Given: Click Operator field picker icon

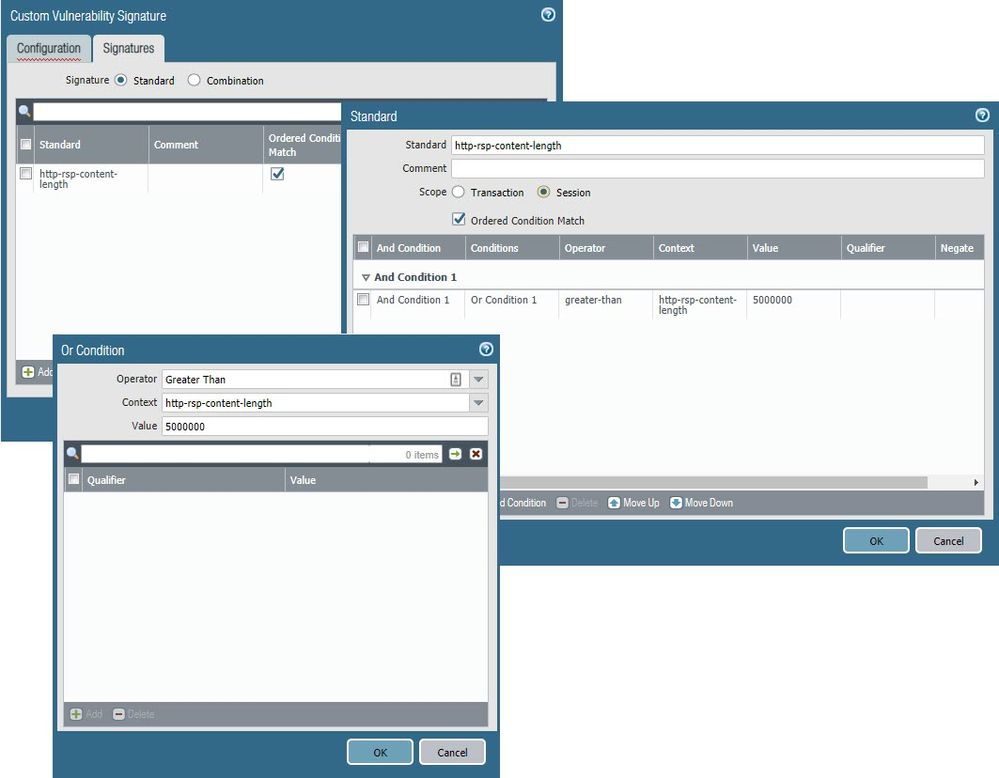Looking at the screenshot, I should 456,379.
